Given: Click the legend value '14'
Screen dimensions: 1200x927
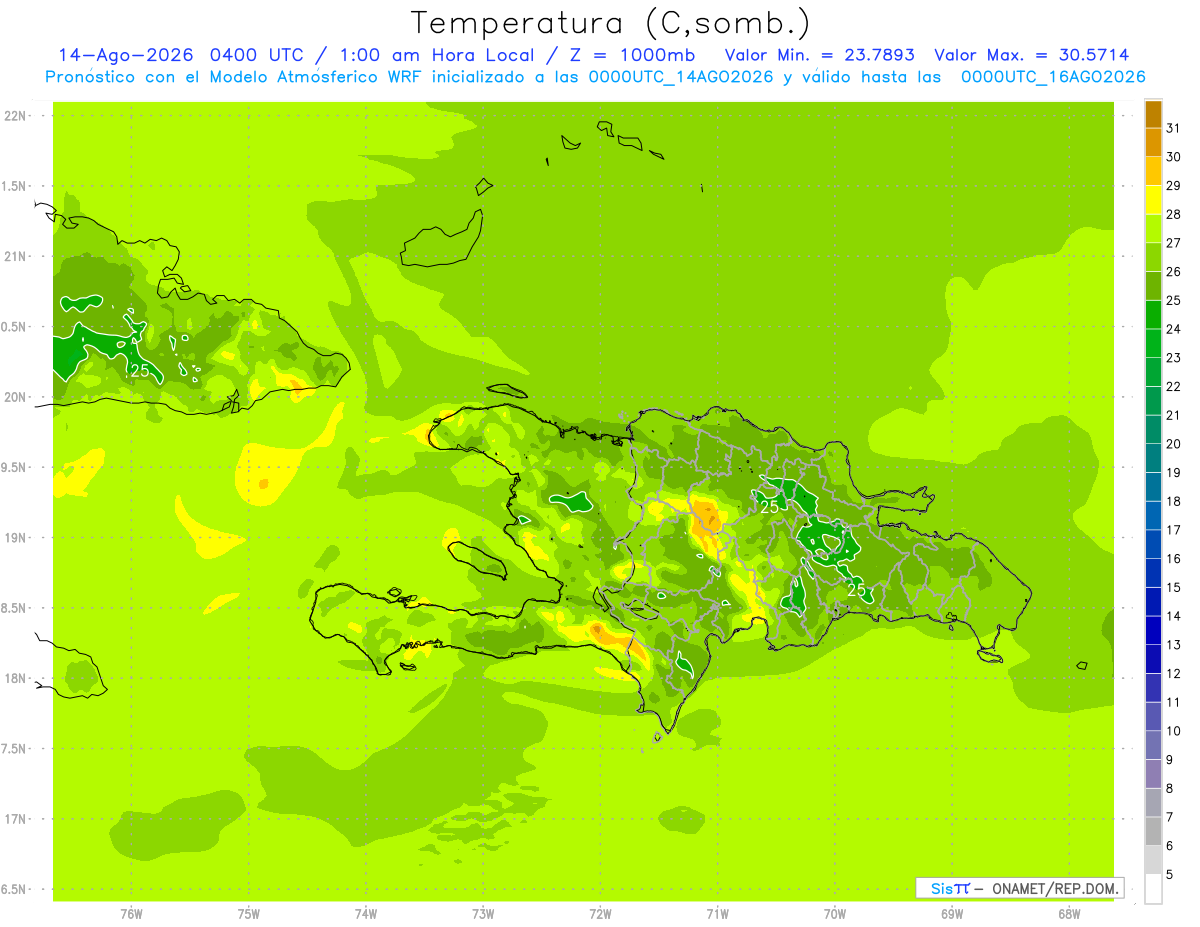Looking at the screenshot, I should tap(1174, 616).
